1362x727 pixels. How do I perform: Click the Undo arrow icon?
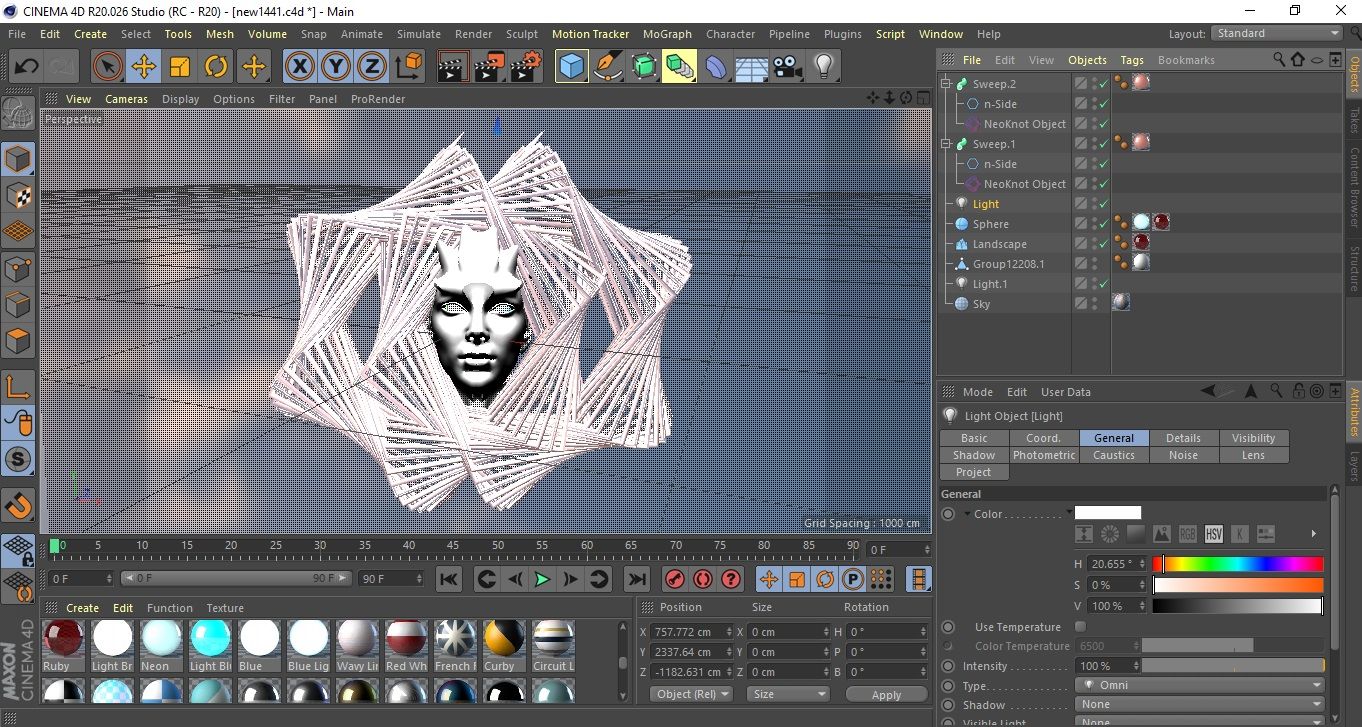tap(26, 67)
